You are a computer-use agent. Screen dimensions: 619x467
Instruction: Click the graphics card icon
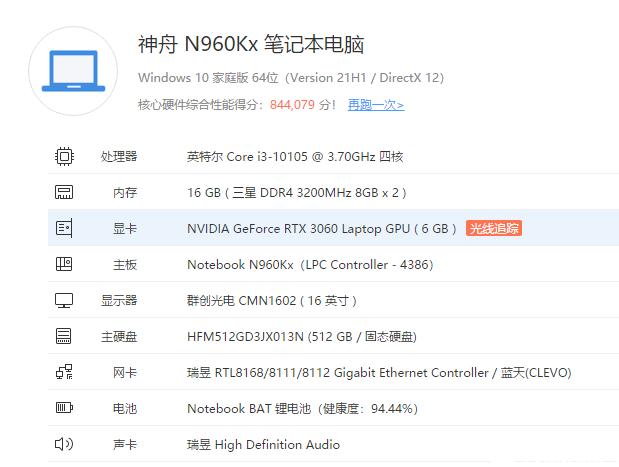coord(64,228)
